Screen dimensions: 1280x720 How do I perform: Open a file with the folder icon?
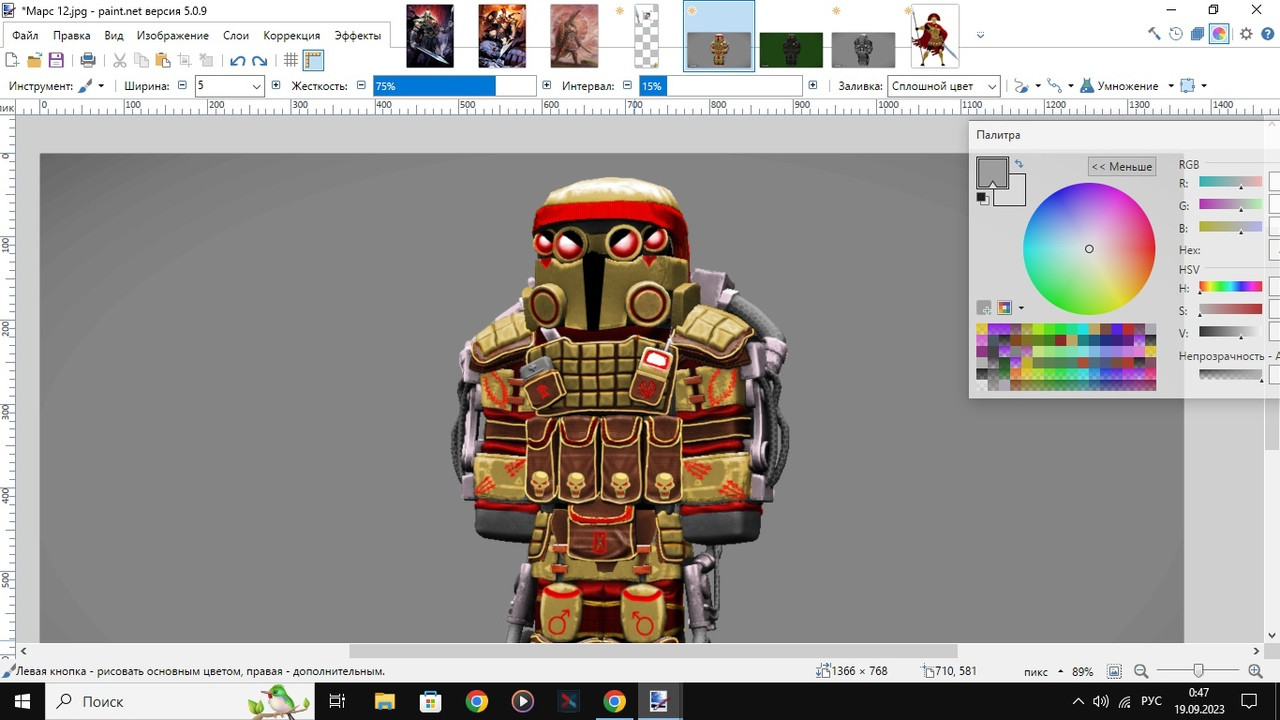[34, 60]
